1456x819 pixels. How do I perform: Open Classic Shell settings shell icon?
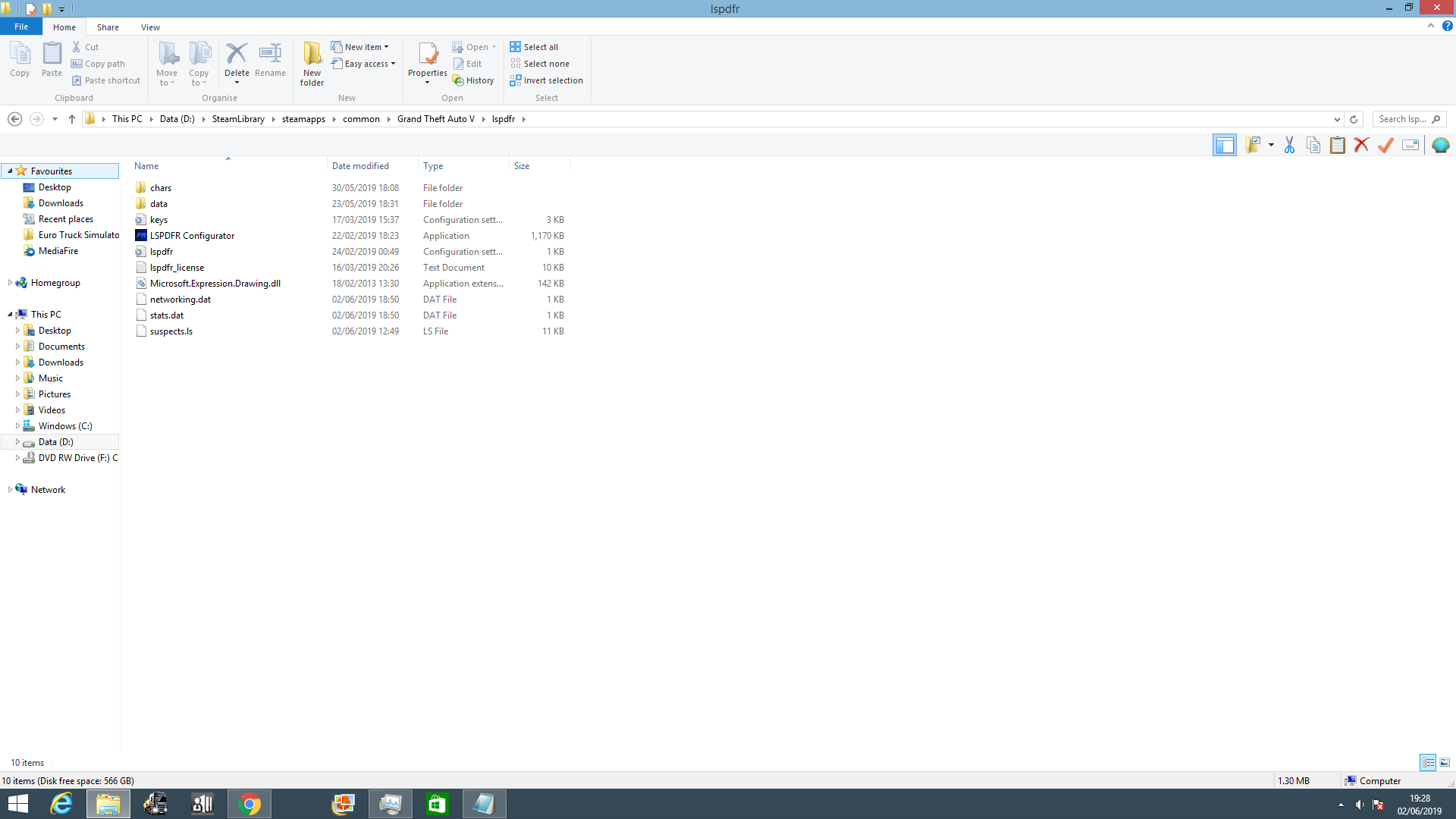(x=1440, y=145)
